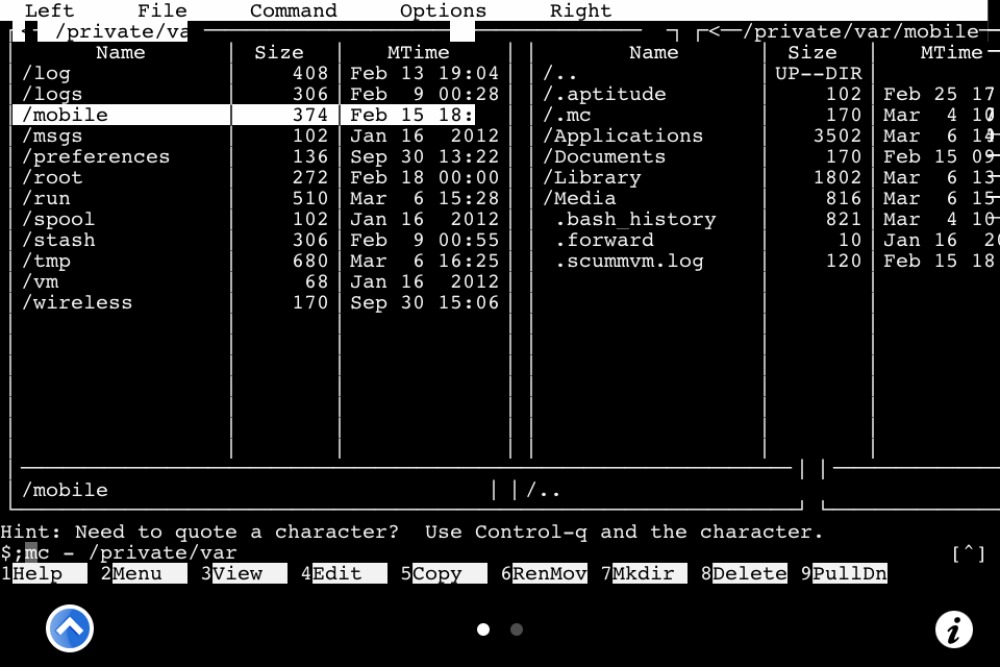Open the Right panel menu

tap(580, 11)
